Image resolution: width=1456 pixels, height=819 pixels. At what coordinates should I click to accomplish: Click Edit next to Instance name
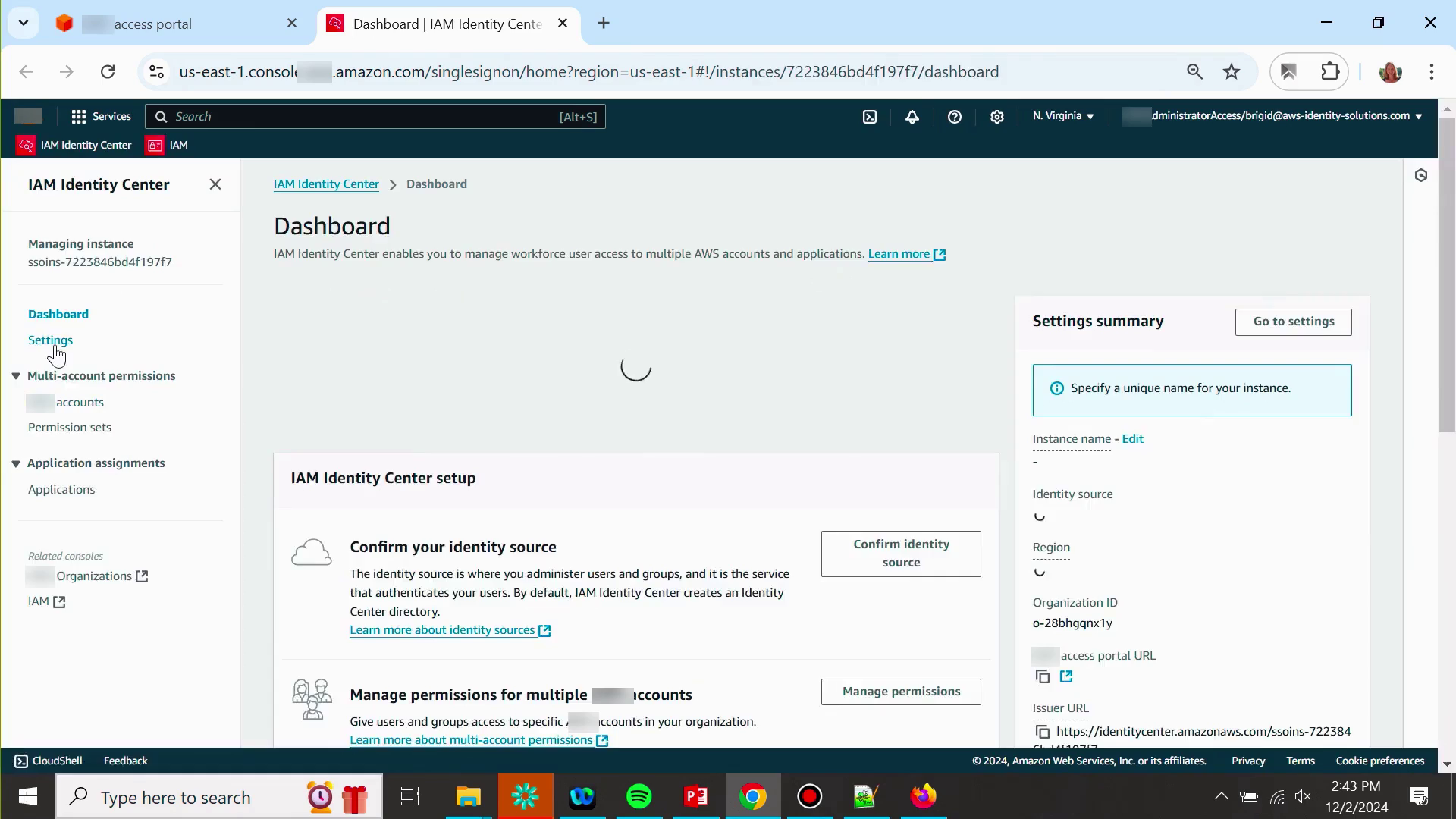1132,439
